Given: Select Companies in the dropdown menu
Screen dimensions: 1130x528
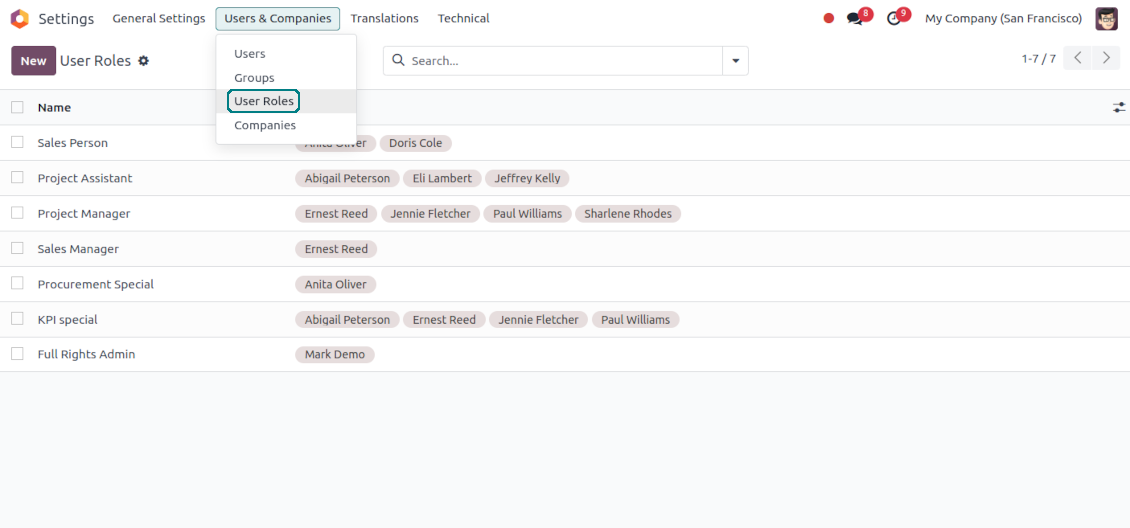Looking at the screenshot, I should (x=265, y=126).
